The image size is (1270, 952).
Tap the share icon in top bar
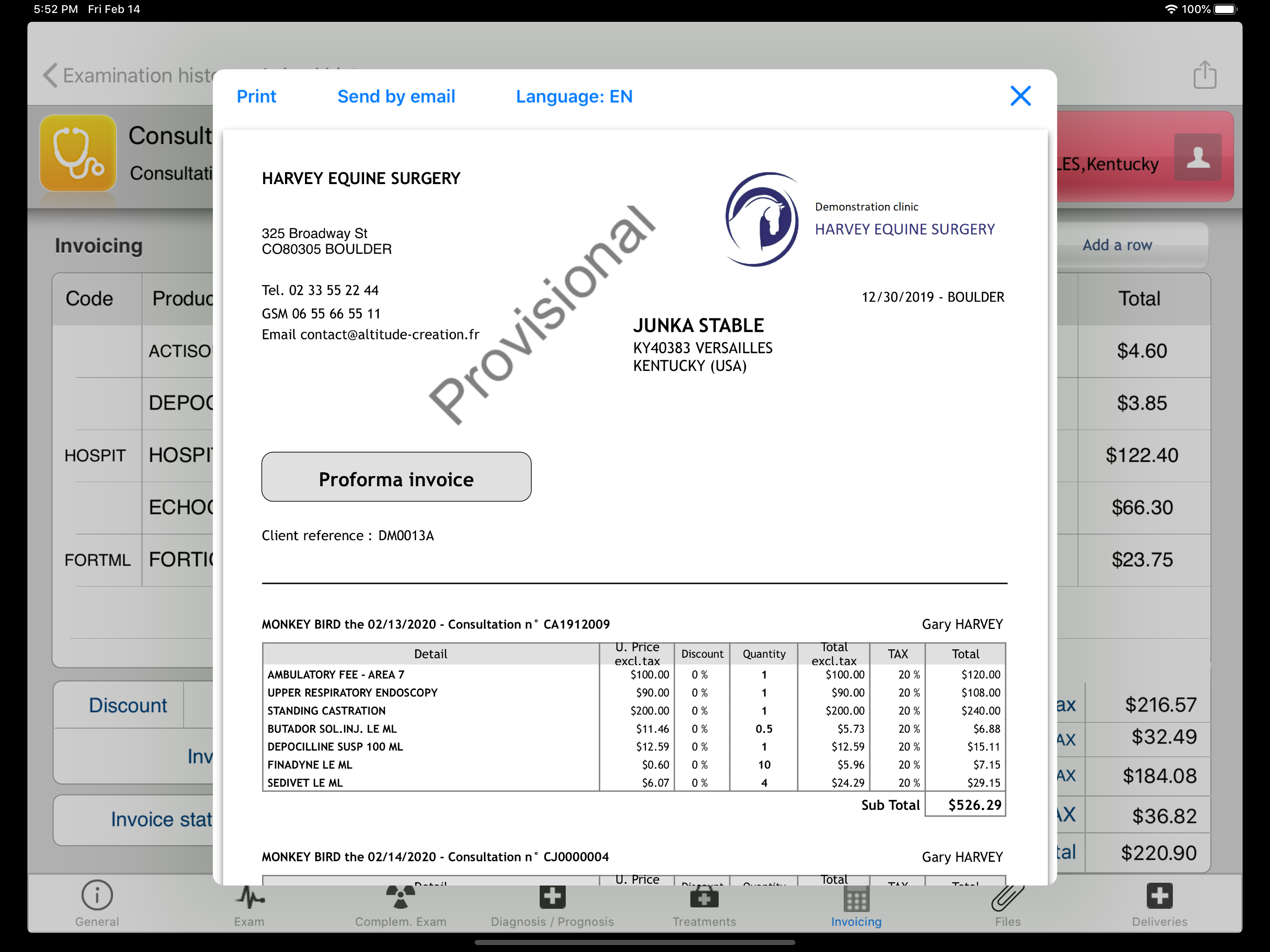click(x=1204, y=75)
